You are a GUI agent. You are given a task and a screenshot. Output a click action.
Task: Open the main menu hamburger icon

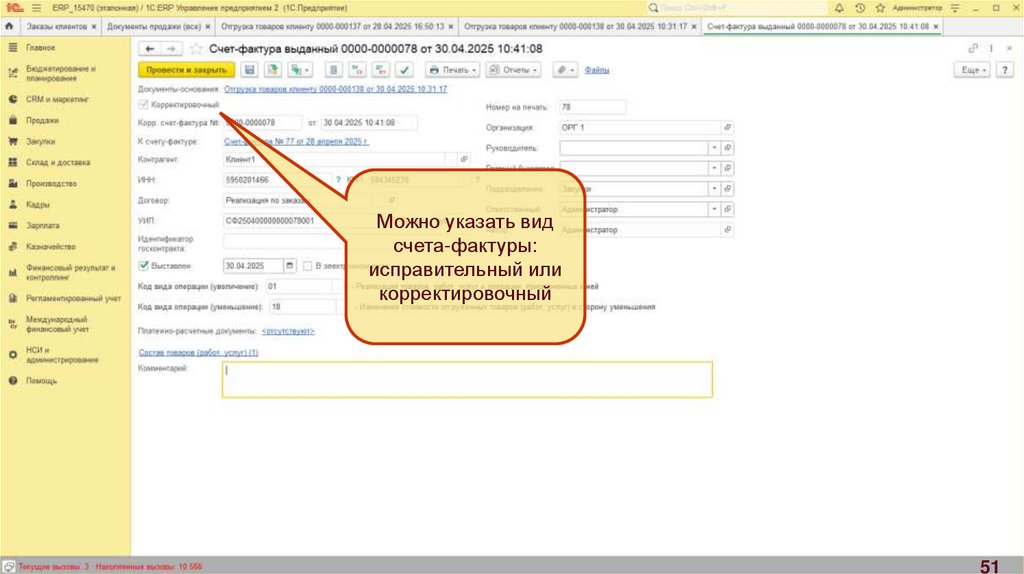36,8
